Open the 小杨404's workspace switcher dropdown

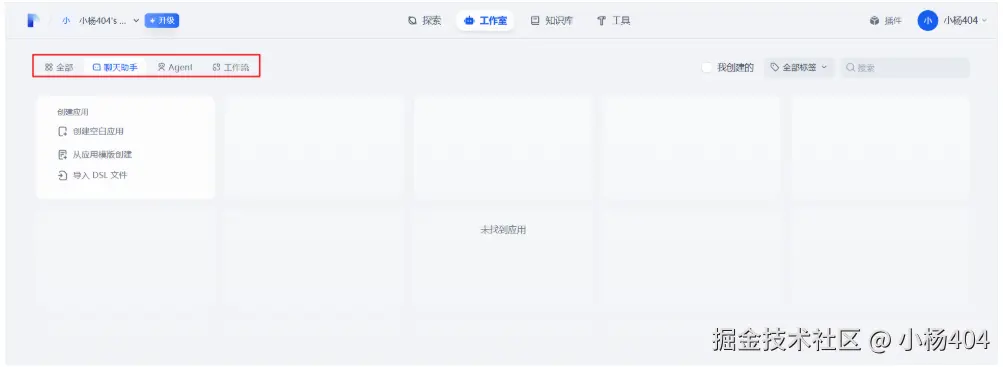click(100, 20)
